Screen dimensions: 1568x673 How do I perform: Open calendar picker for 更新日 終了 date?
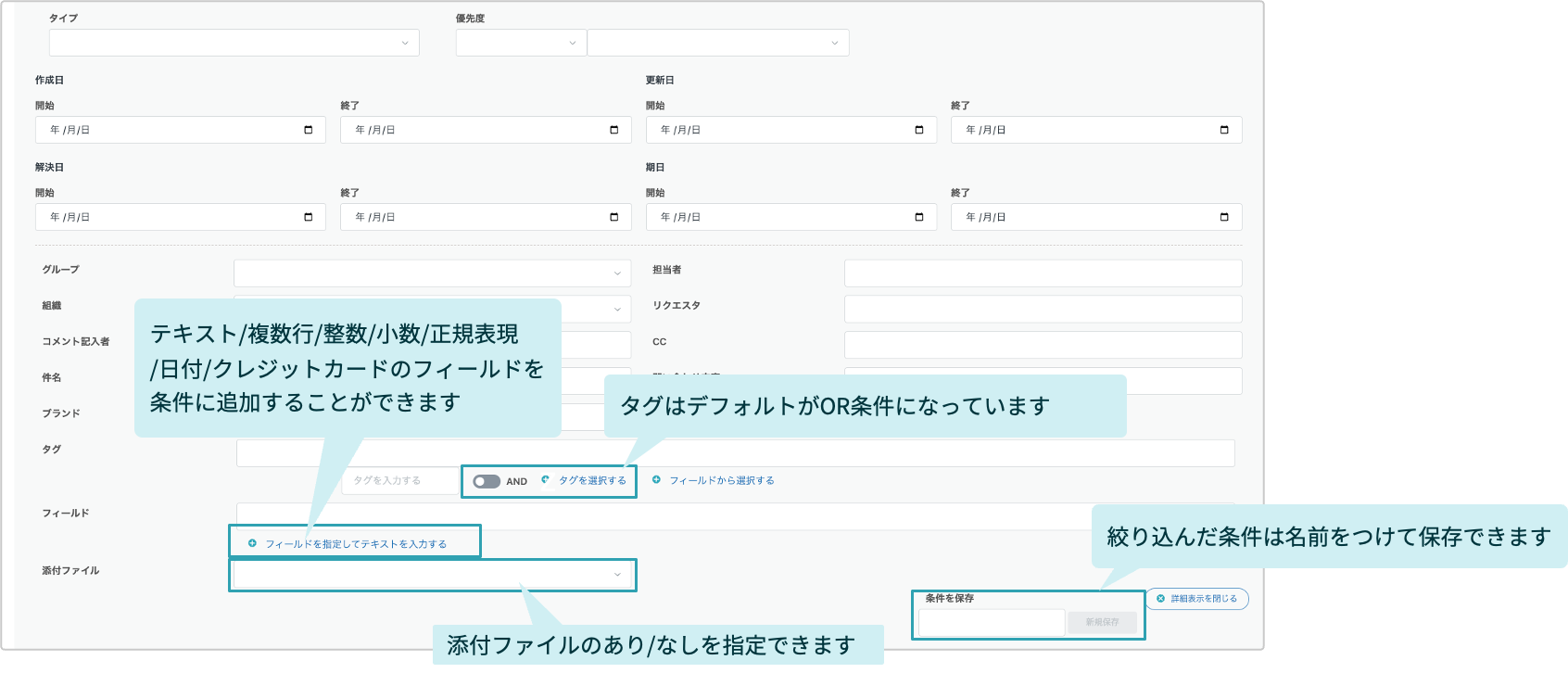coord(1224,130)
